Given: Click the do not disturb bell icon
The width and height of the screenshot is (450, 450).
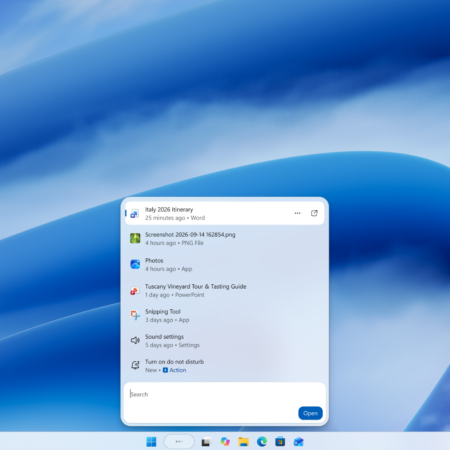Looking at the screenshot, I should (x=135, y=365).
